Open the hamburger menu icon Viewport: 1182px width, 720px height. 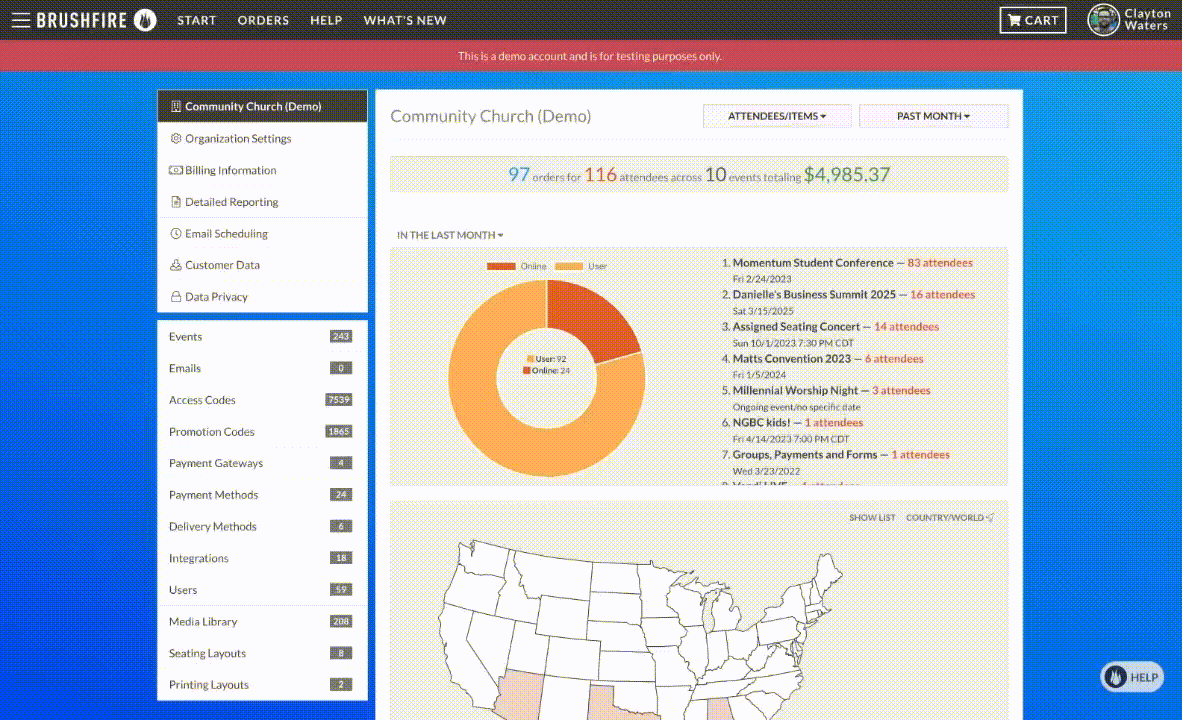click(x=20, y=20)
